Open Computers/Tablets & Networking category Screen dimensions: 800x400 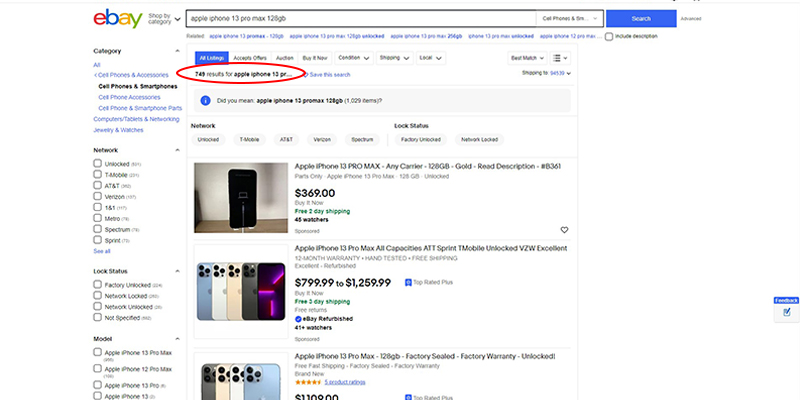click(136, 119)
